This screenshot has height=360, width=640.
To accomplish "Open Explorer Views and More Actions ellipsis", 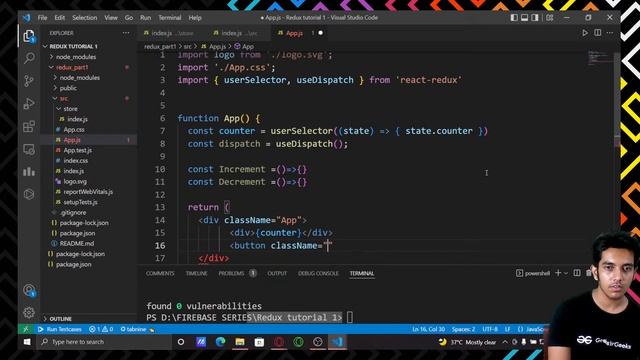I will point(126,33).
